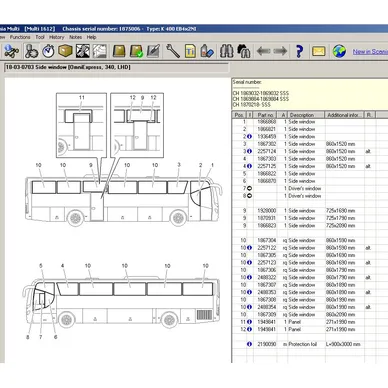Click the Serial number label

247,82
